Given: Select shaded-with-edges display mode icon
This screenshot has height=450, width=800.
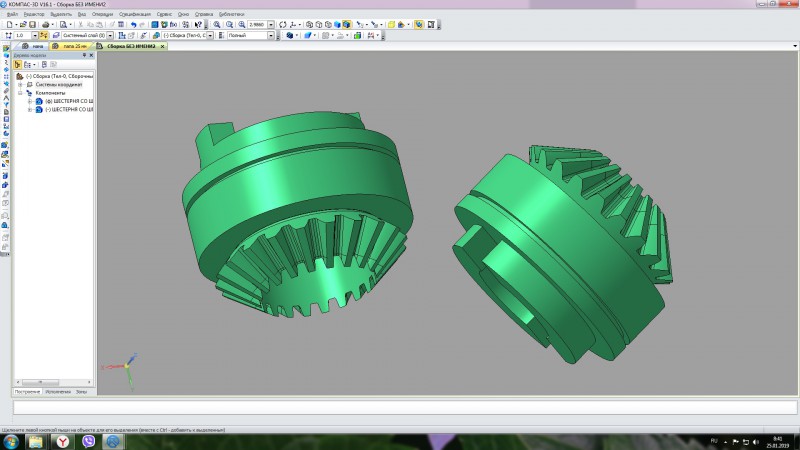Looking at the screenshot, I should click(346, 24).
